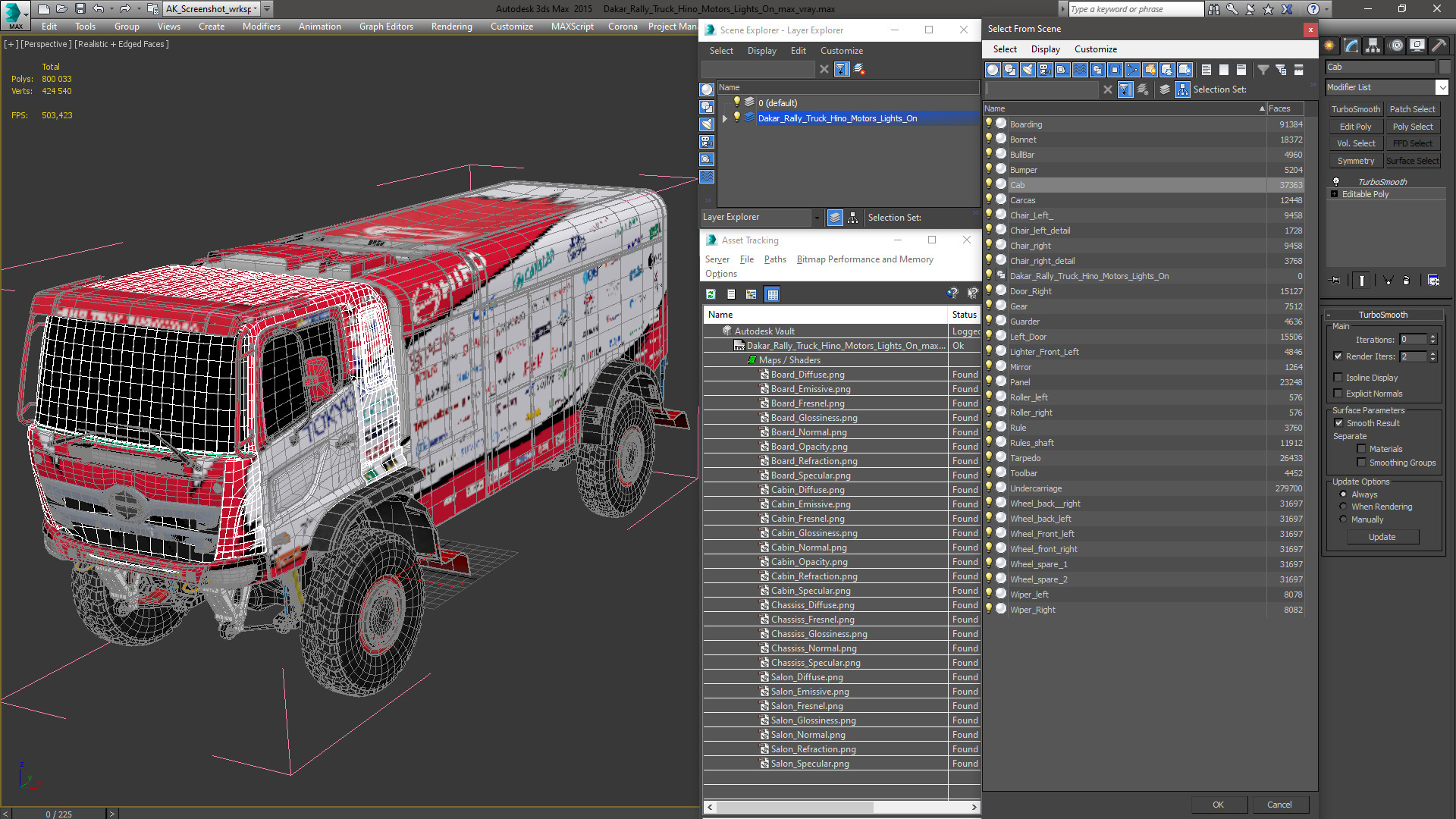
Task: Open the Hierarchy command panel tab
Action: coord(1373,45)
